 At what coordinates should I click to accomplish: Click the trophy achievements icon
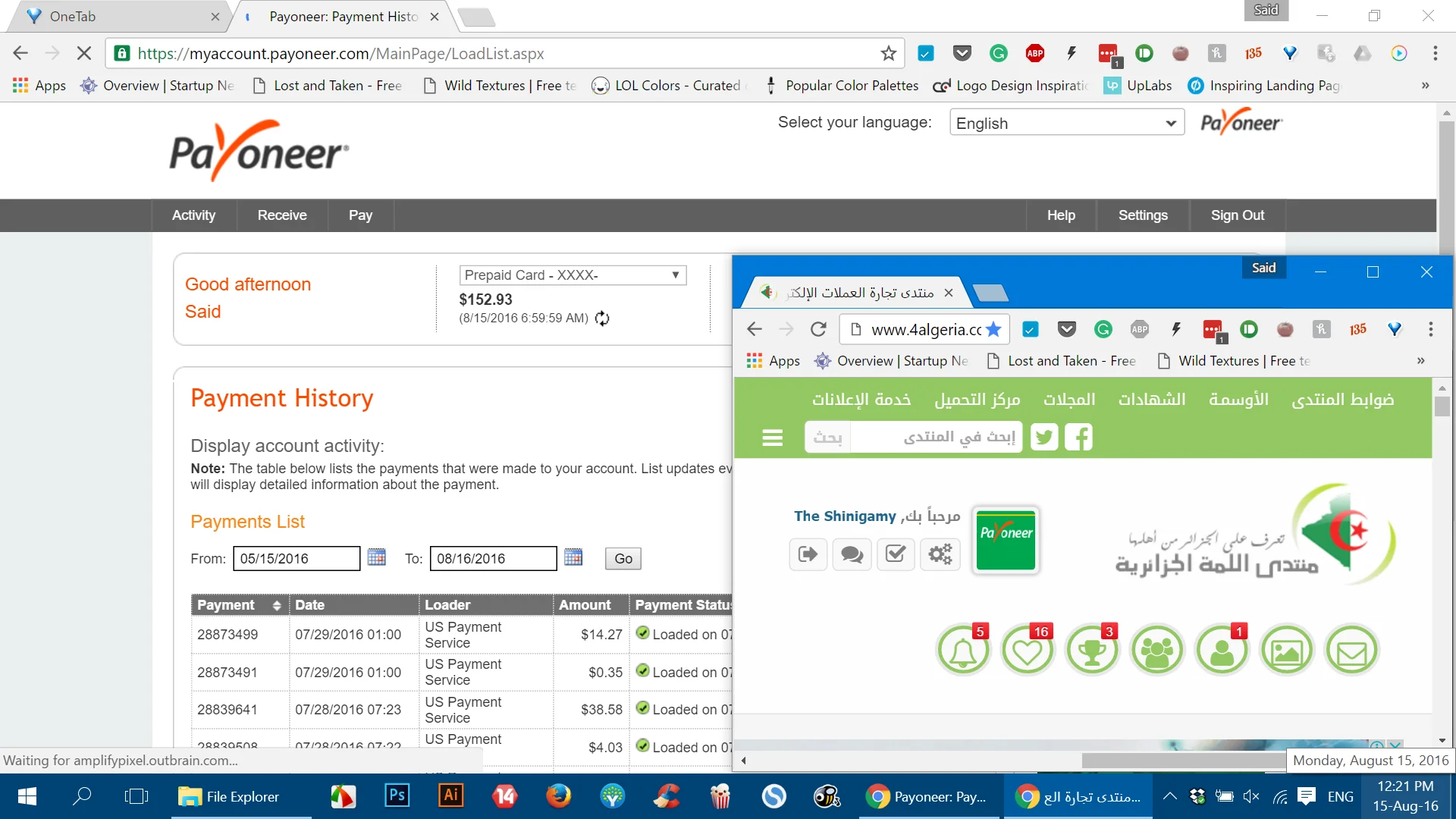pos(1092,651)
